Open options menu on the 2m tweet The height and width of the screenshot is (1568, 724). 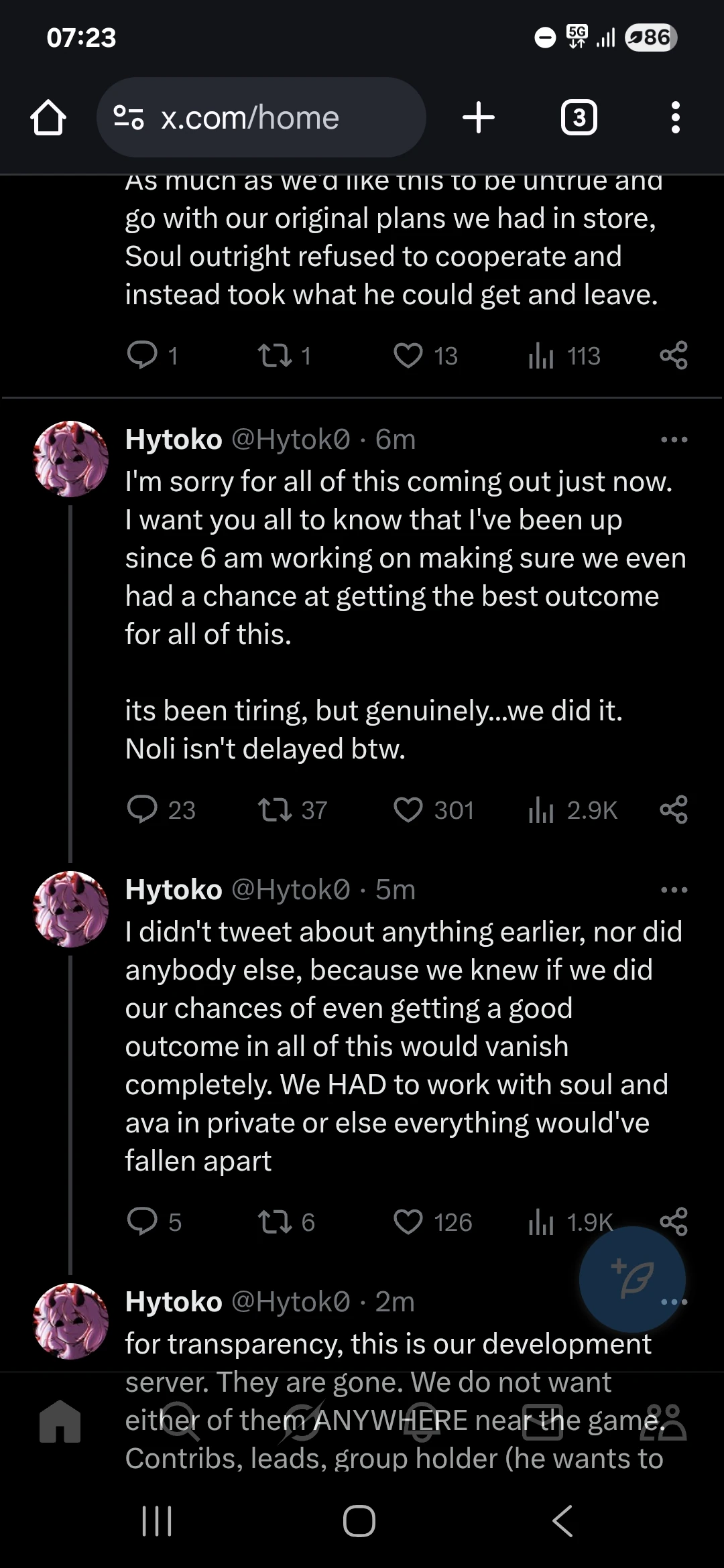click(673, 1301)
